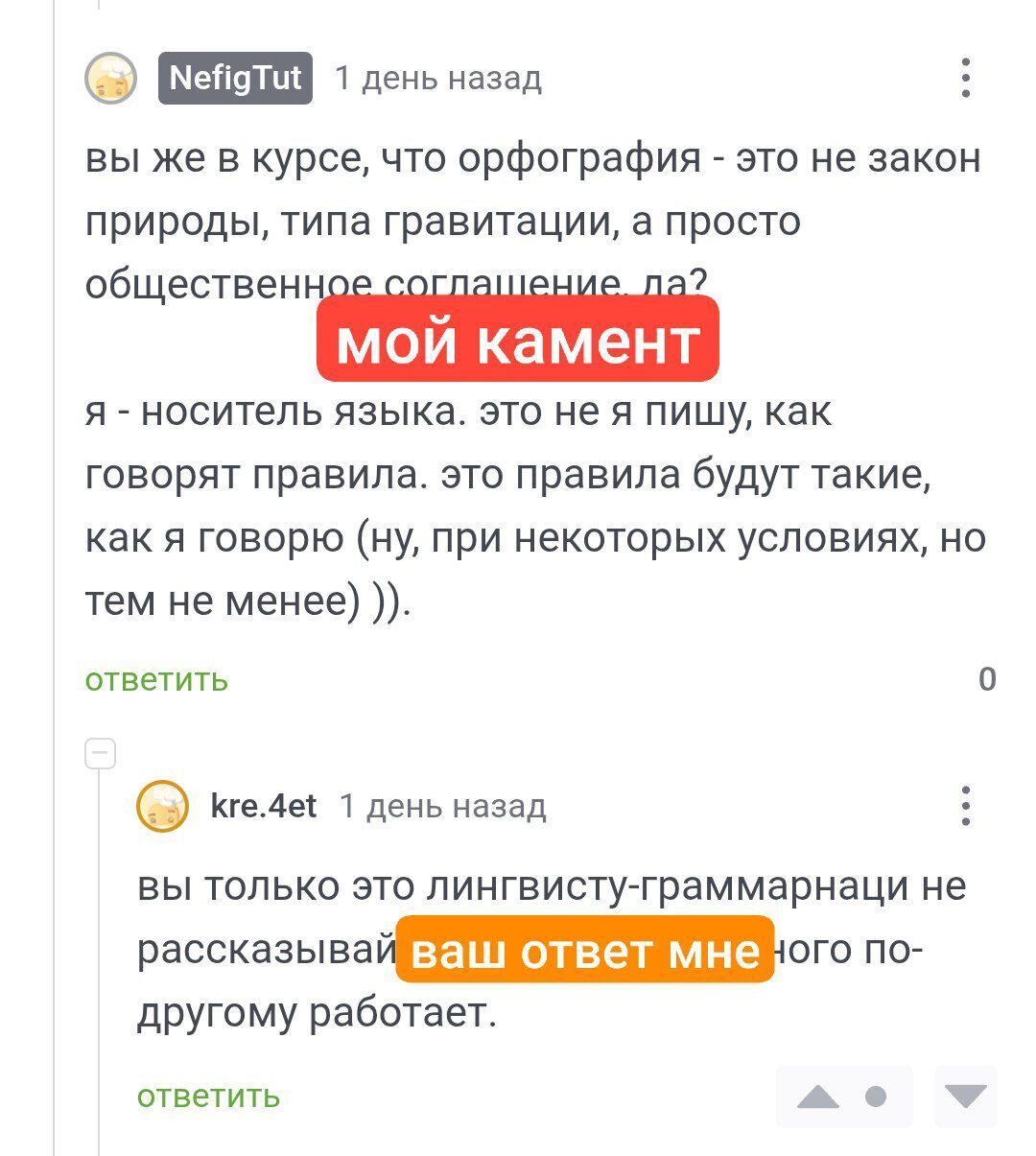Image resolution: width=1036 pixels, height=1156 pixels.
Task: Open kre.4et's avatar picture
Action: tap(163, 806)
